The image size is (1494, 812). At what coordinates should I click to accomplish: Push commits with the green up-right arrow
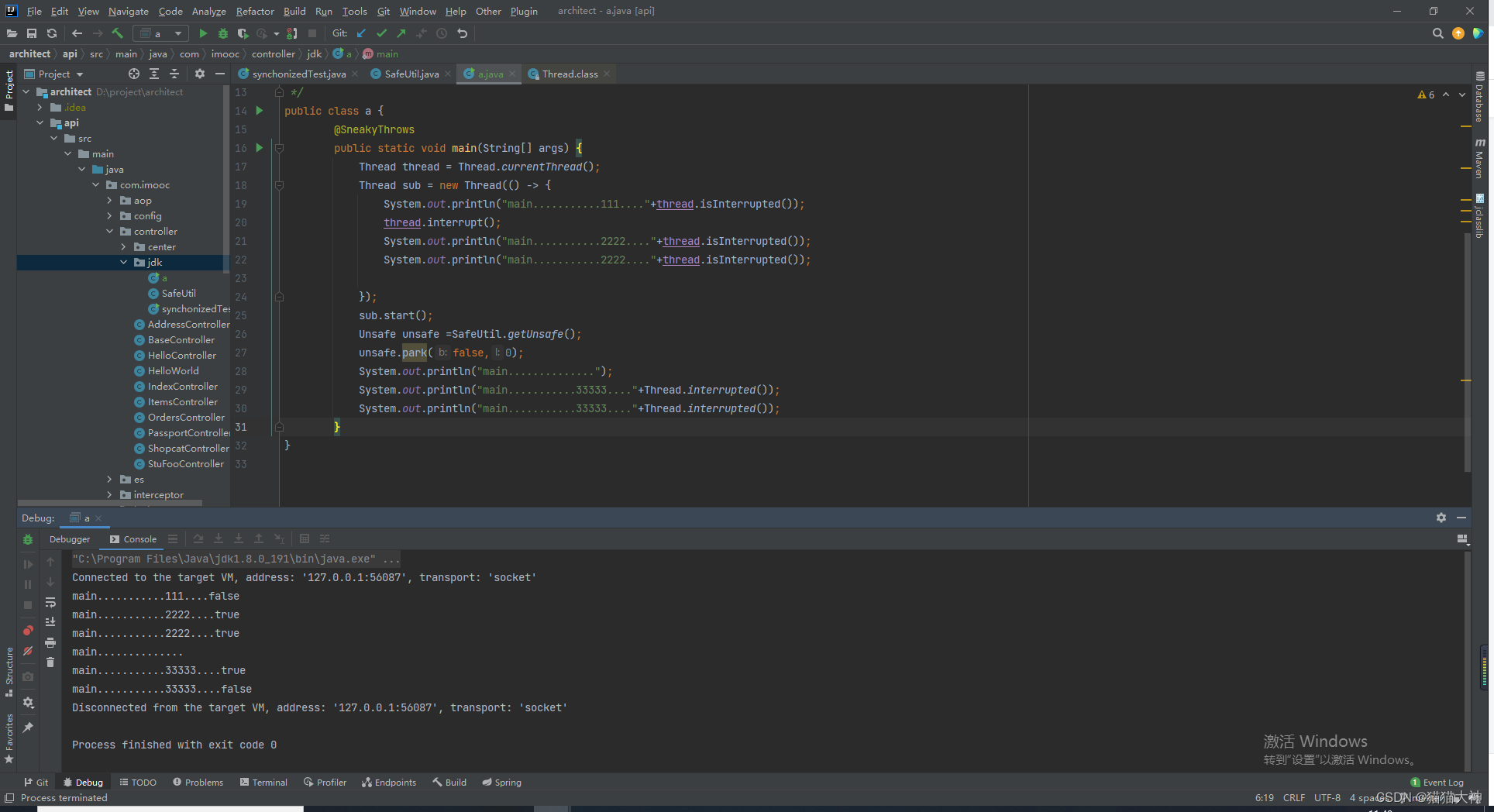[x=401, y=33]
